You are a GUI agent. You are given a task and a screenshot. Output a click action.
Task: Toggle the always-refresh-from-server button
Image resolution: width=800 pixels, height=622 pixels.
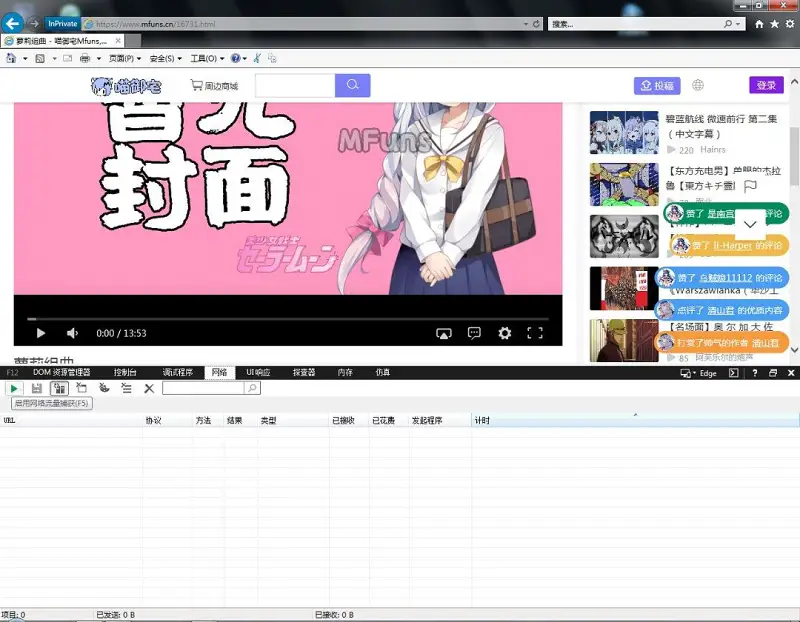tap(59, 388)
